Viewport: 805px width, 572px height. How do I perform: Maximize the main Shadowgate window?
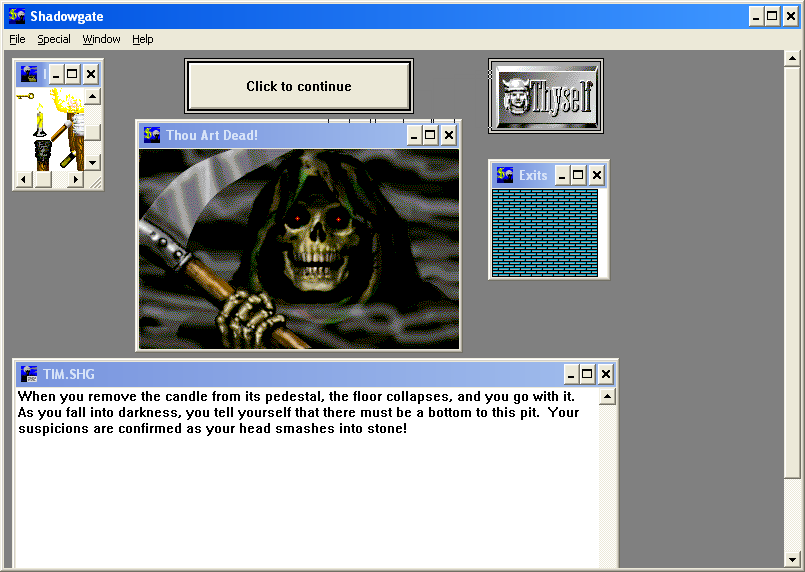tap(772, 16)
